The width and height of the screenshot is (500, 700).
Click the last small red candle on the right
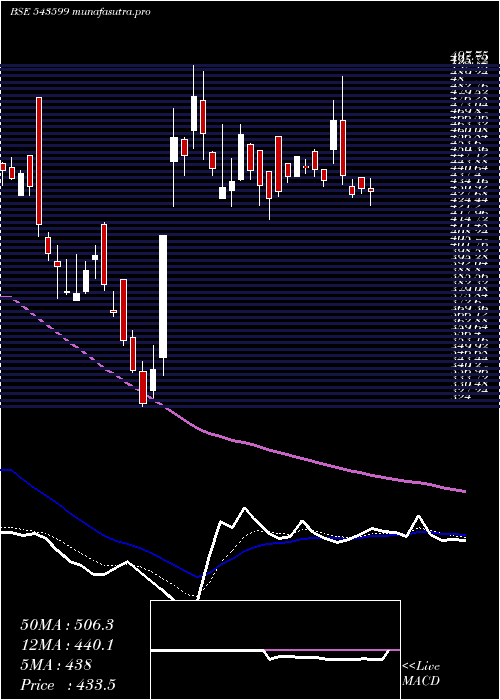click(x=371, y=190)
